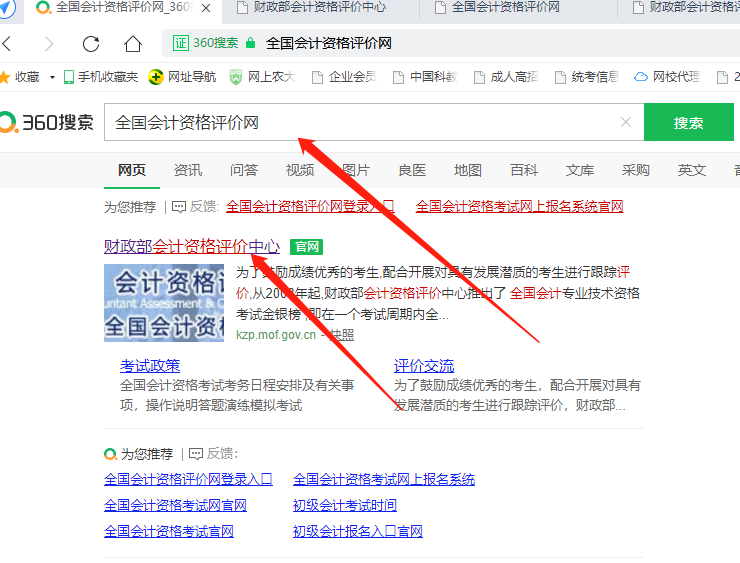Open the 成人高招 bookmark

[506, 77]
